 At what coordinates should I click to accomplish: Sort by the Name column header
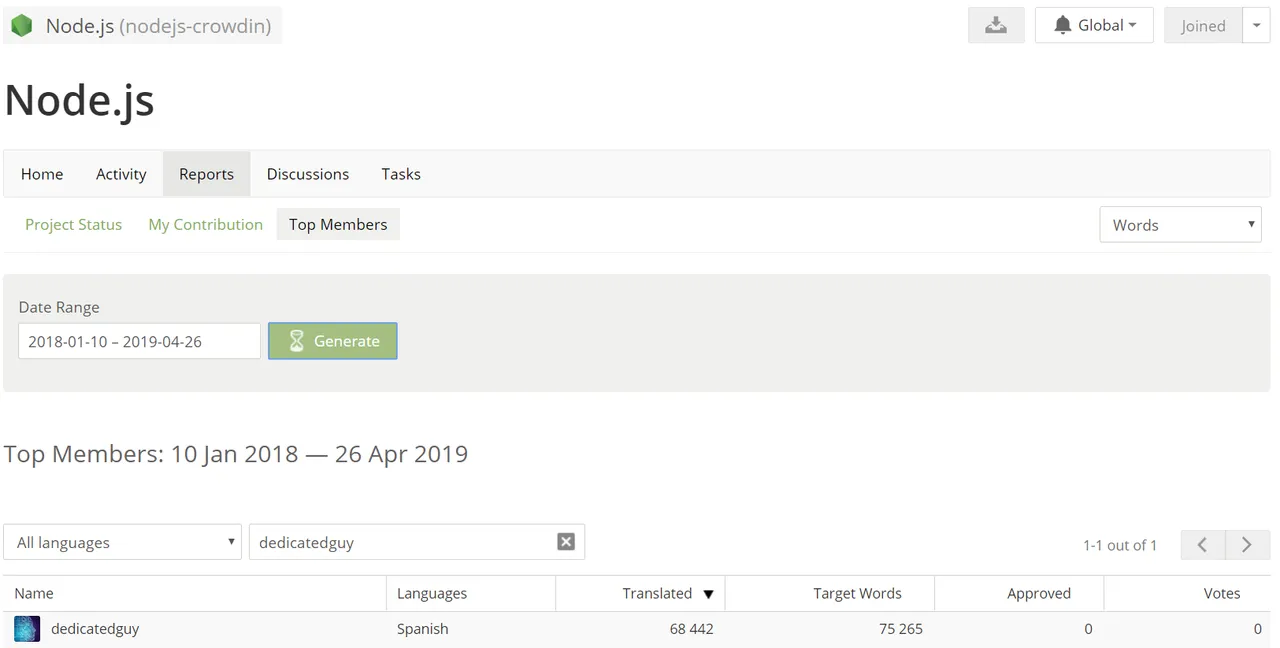click(x=194, y=593)
